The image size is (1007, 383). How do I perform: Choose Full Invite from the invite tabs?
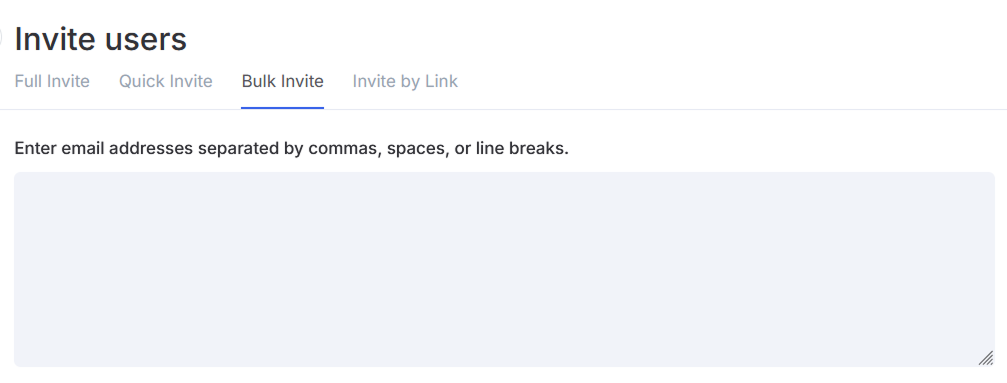pos(52,82)
